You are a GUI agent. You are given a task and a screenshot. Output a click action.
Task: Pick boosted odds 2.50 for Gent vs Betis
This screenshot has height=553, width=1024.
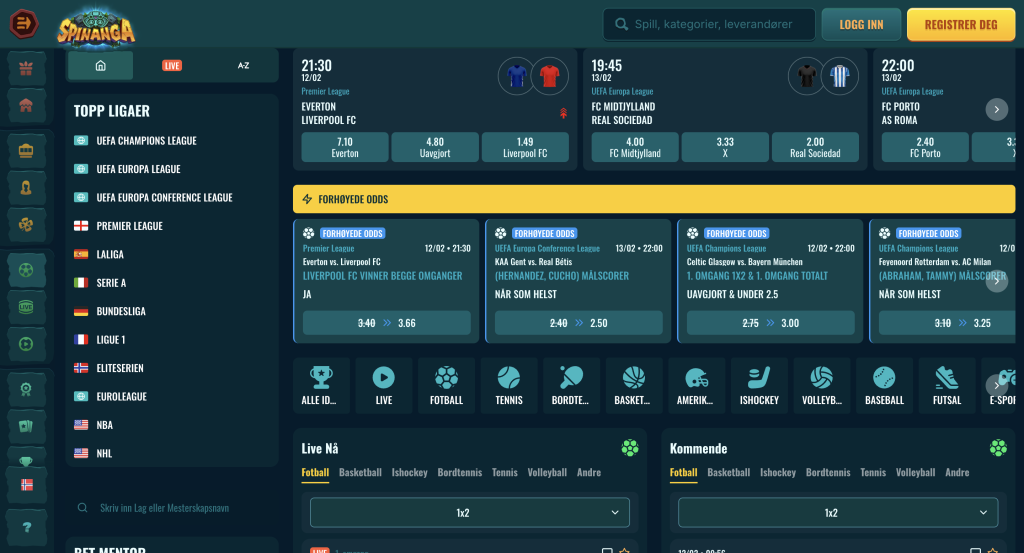(x=579, y=323)
